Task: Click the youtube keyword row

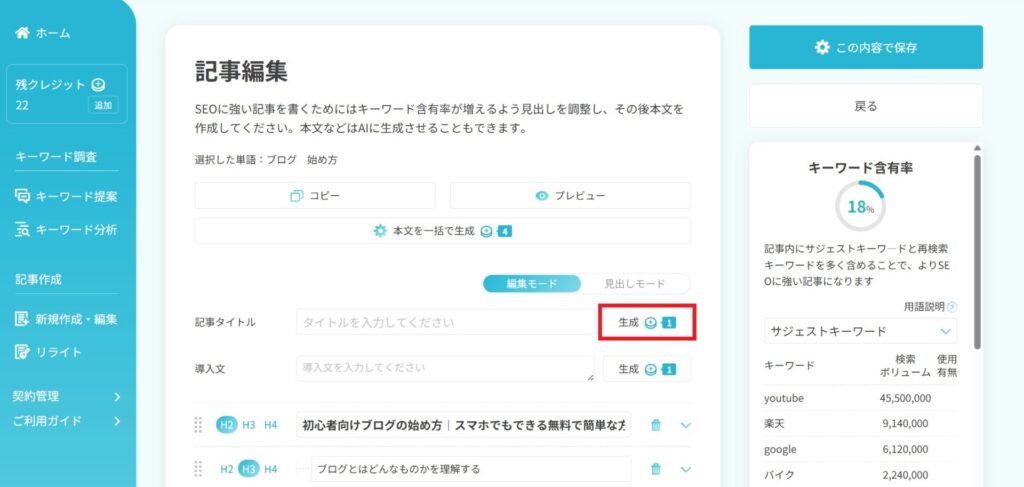Action: pyautogui.click(x=860, y=398)
